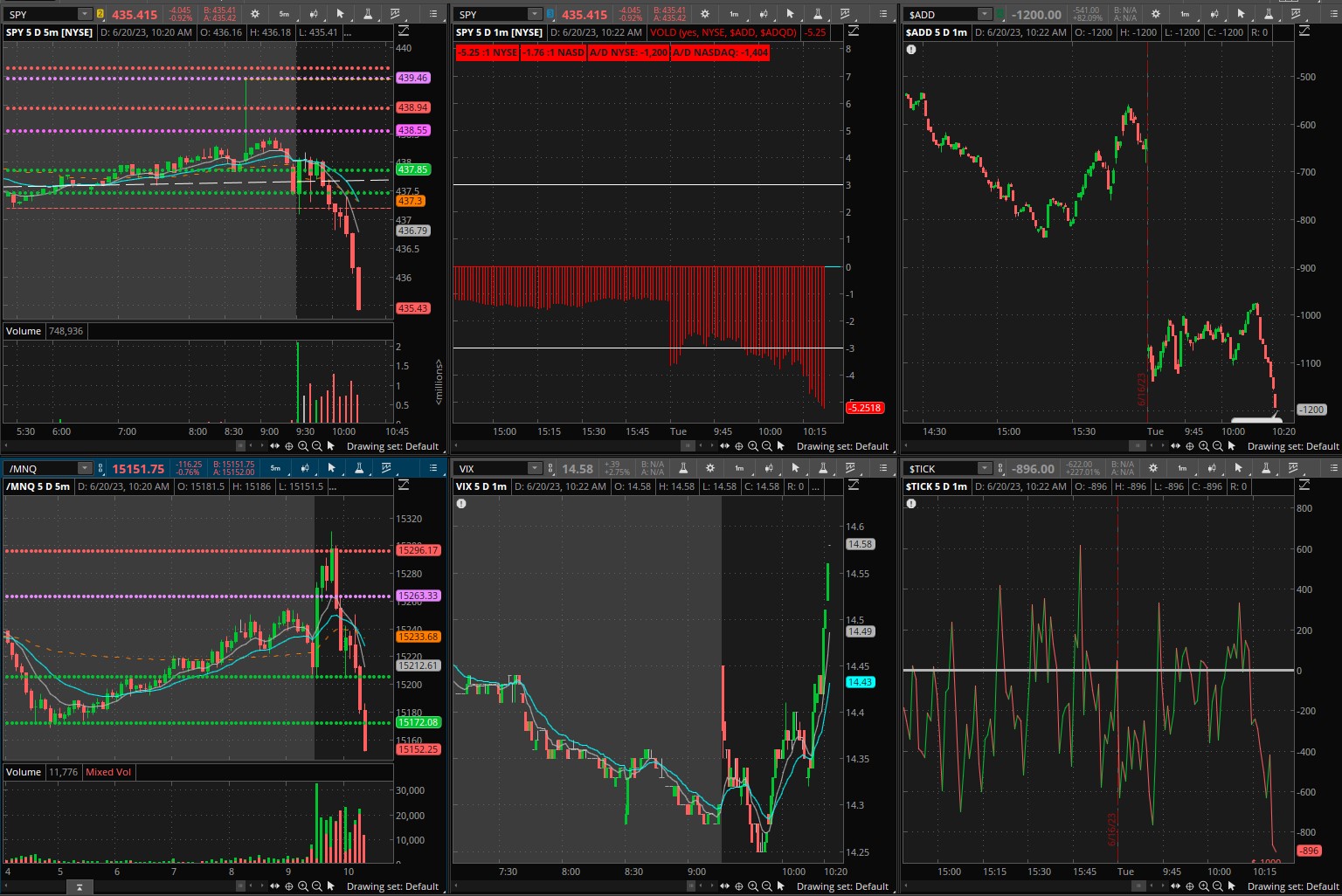Click green link badge beside $ADD symbol
Image resolution: width=1342 pixels, height=896 pixels.
click(1000, 14)
